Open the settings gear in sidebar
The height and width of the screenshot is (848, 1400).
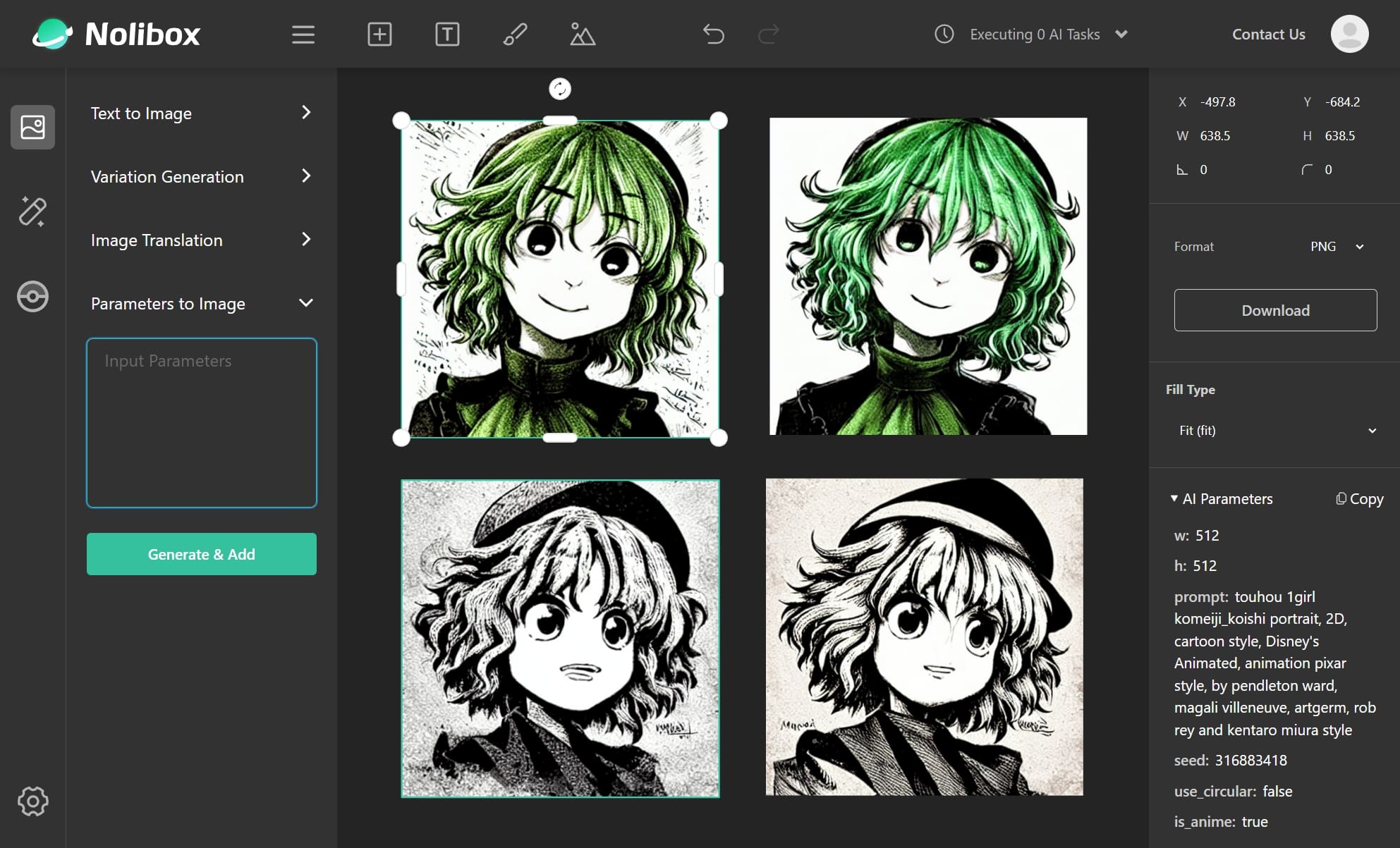[x=32, y=801]
